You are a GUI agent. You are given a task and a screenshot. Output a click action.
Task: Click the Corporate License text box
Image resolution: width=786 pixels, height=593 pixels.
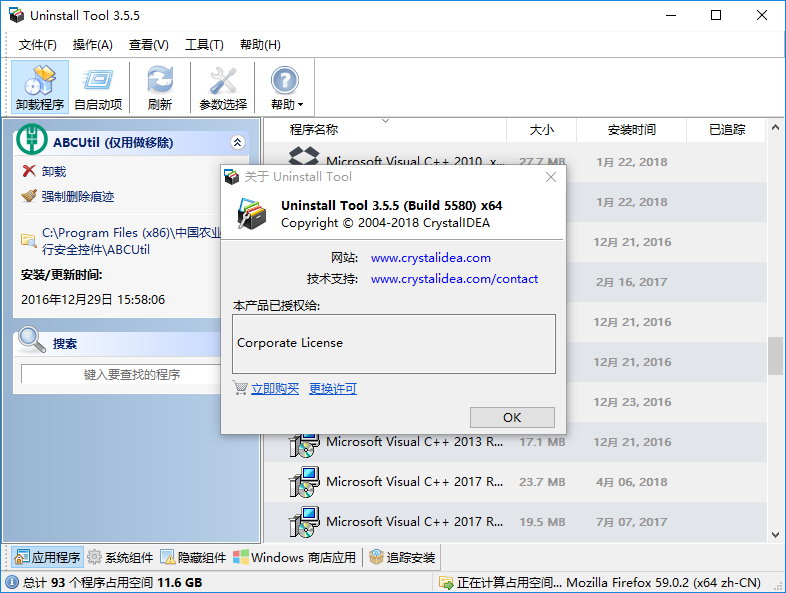tap(394, 344)
